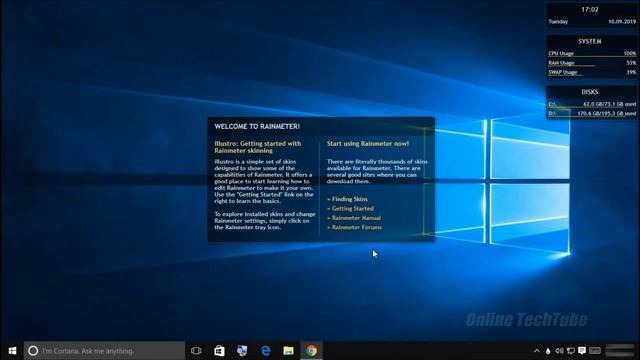This screenshot has width=640, height=360.
Task: Show hidden tray icons with the chevron
Action: pos(537,351)
